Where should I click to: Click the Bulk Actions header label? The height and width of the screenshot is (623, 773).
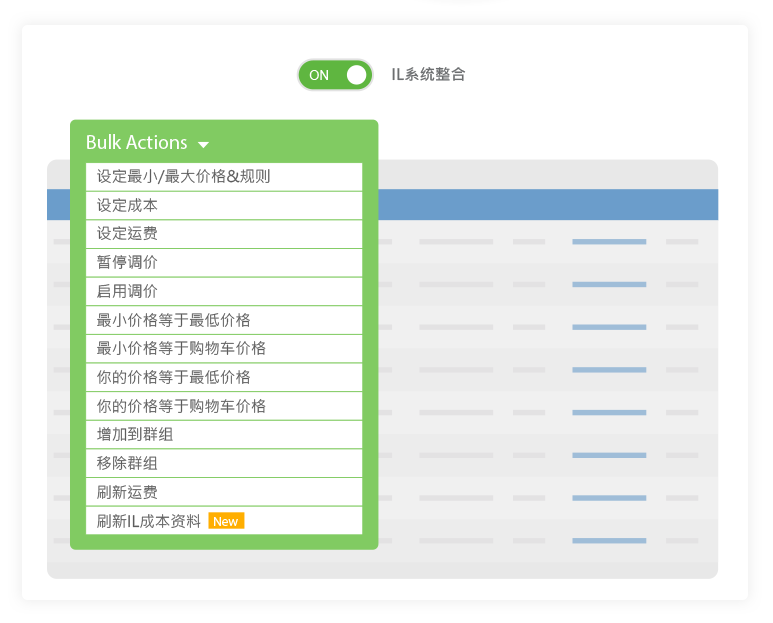137,143
